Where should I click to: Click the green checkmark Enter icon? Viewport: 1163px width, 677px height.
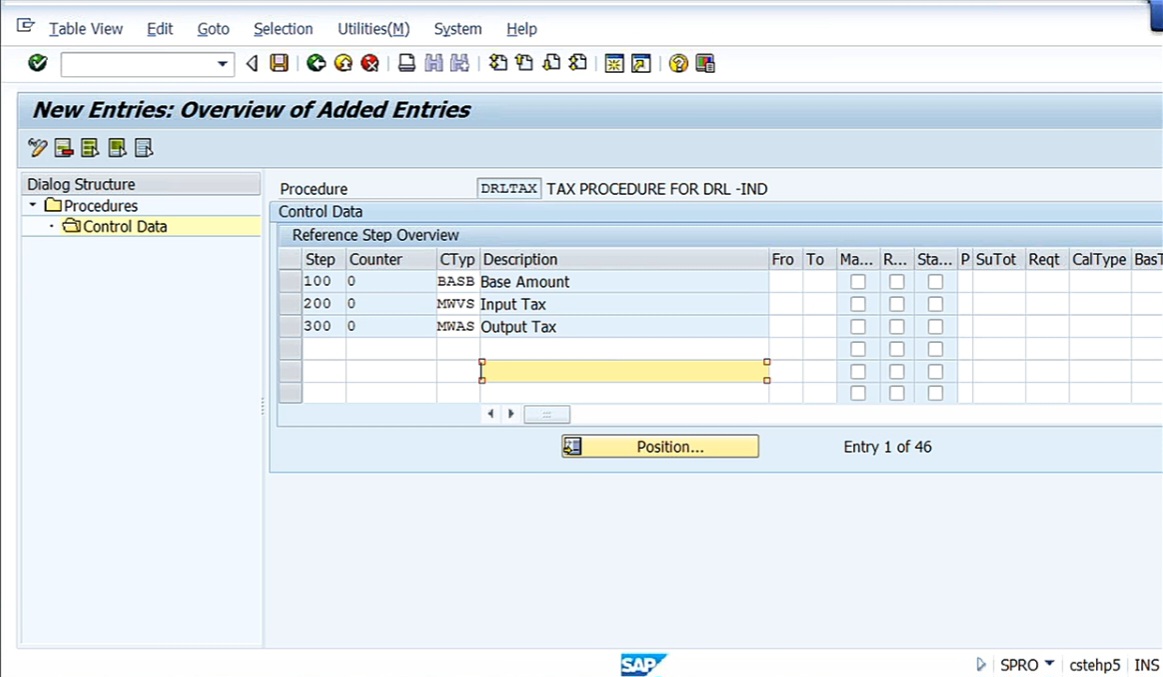pos(37,63)
